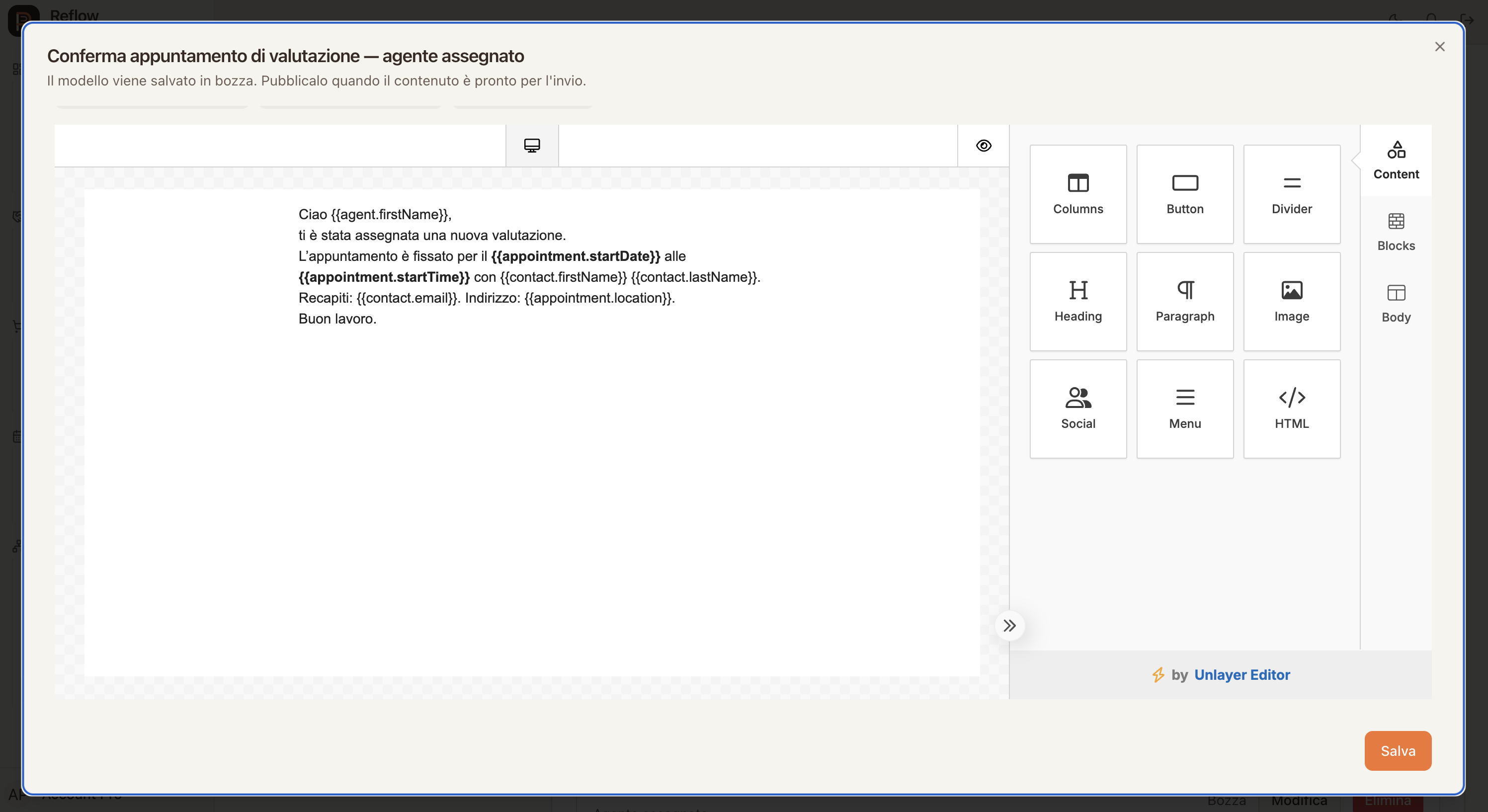1488x812 pixels.
Task: Close the template editor dialog
Action: (x=1439, y=47)
